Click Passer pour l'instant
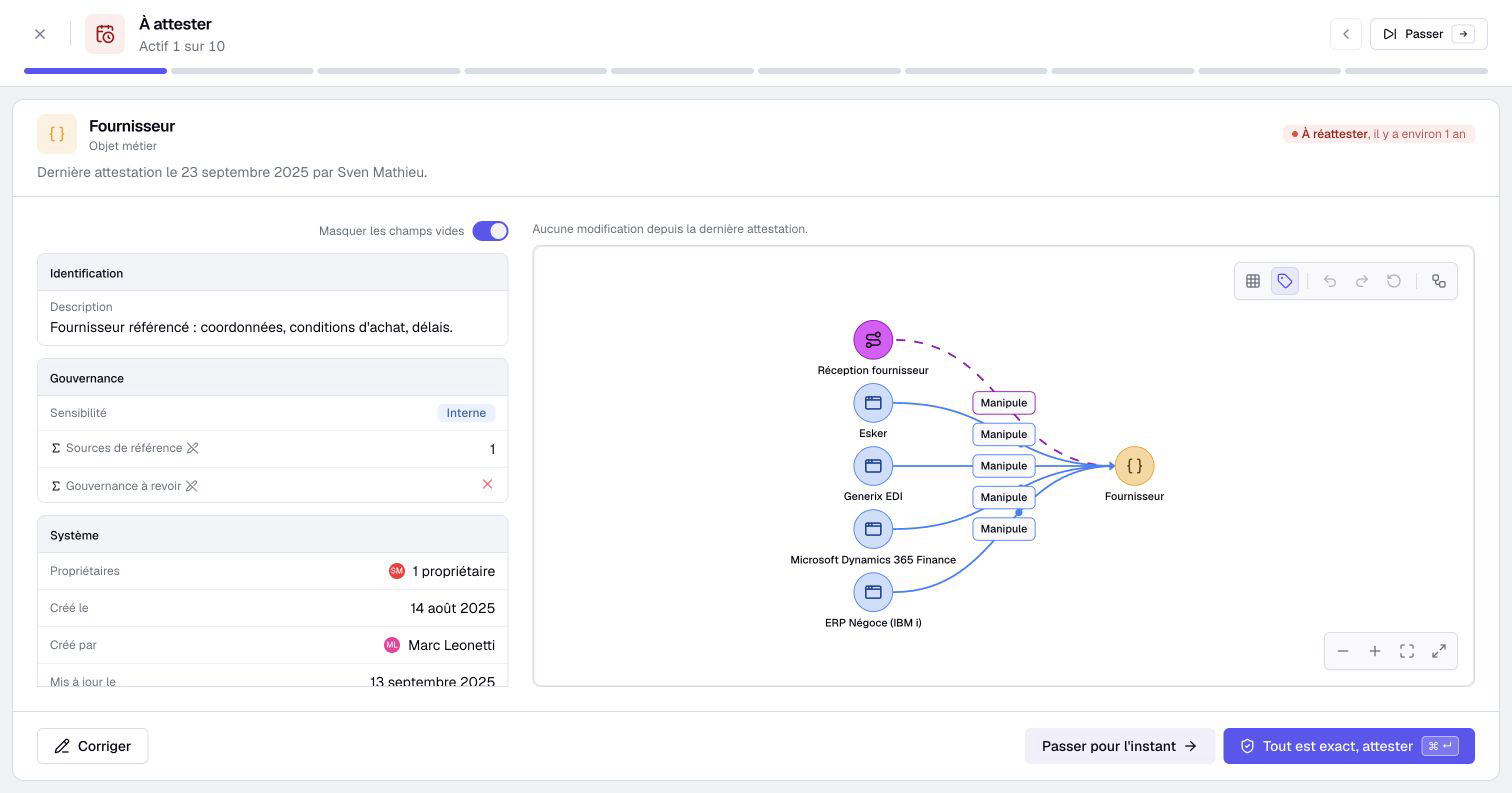 click(1119, 746)
